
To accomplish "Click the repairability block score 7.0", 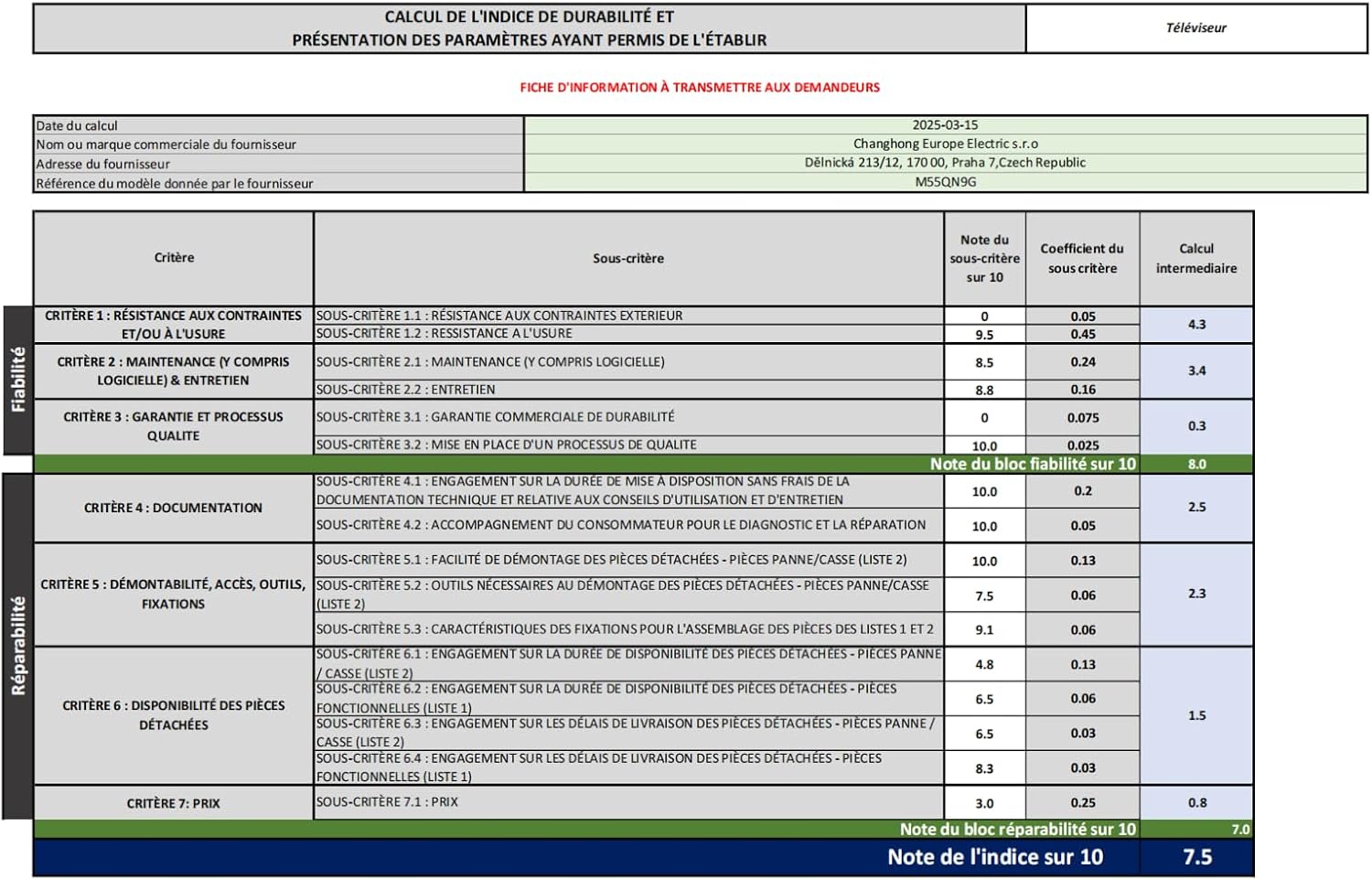I will point(1239,830).
